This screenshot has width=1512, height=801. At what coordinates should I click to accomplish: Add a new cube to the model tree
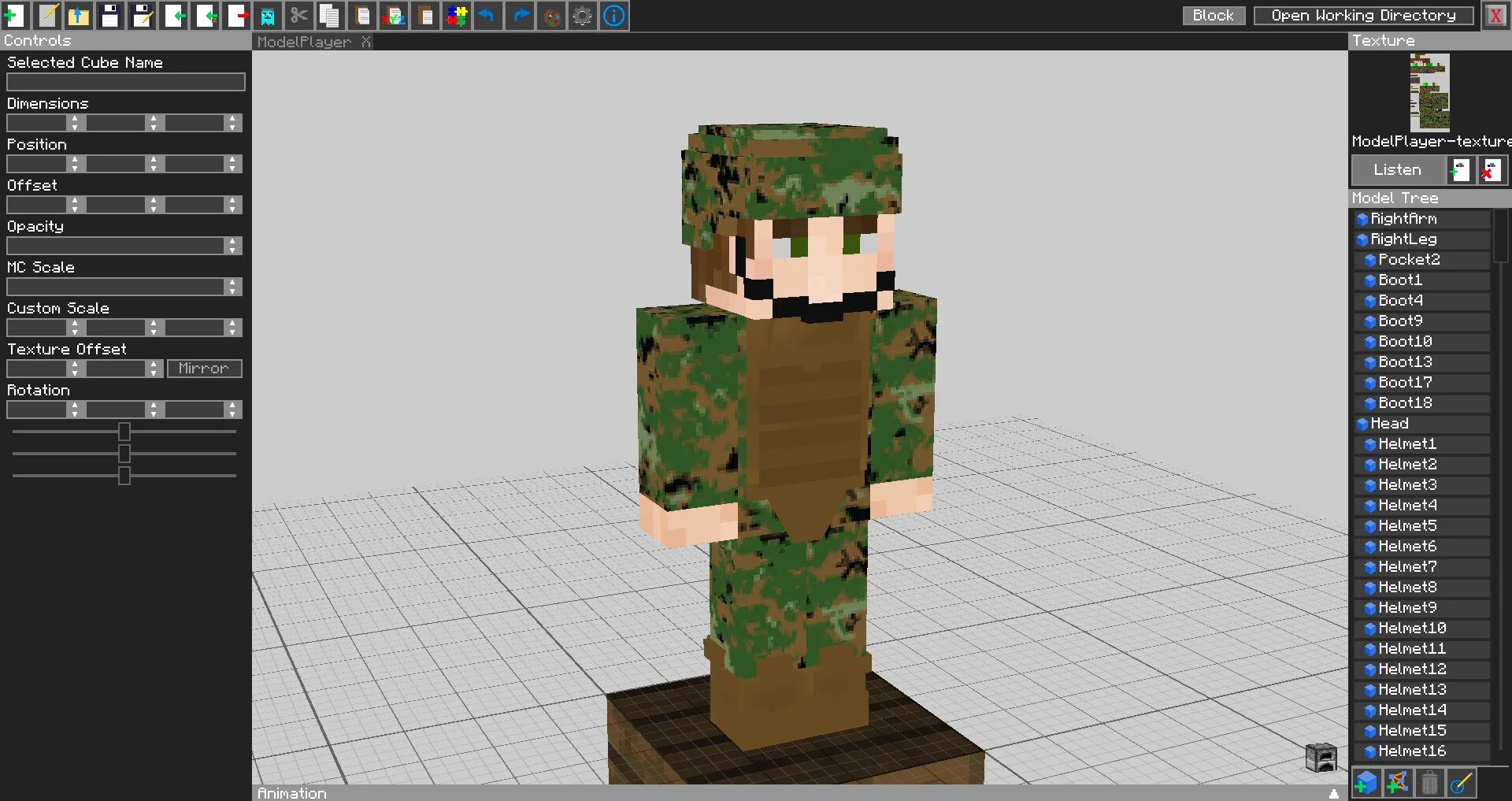click(x=1366, y=783)
